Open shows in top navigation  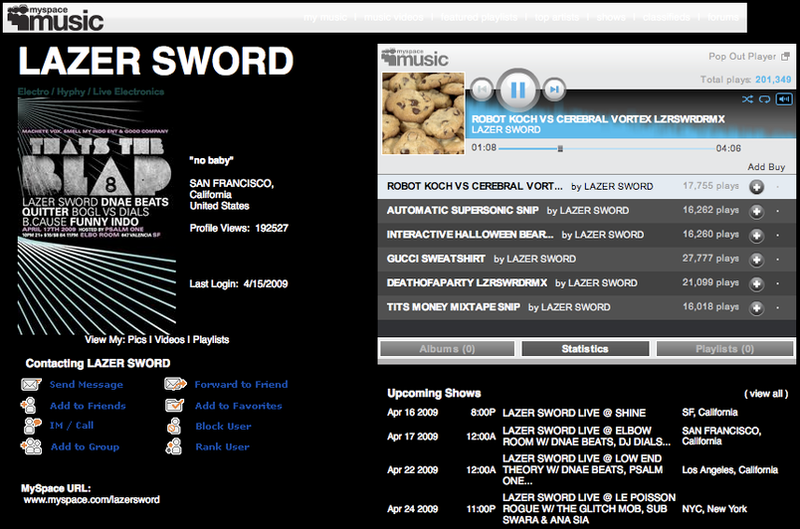(x=611, y=17)
